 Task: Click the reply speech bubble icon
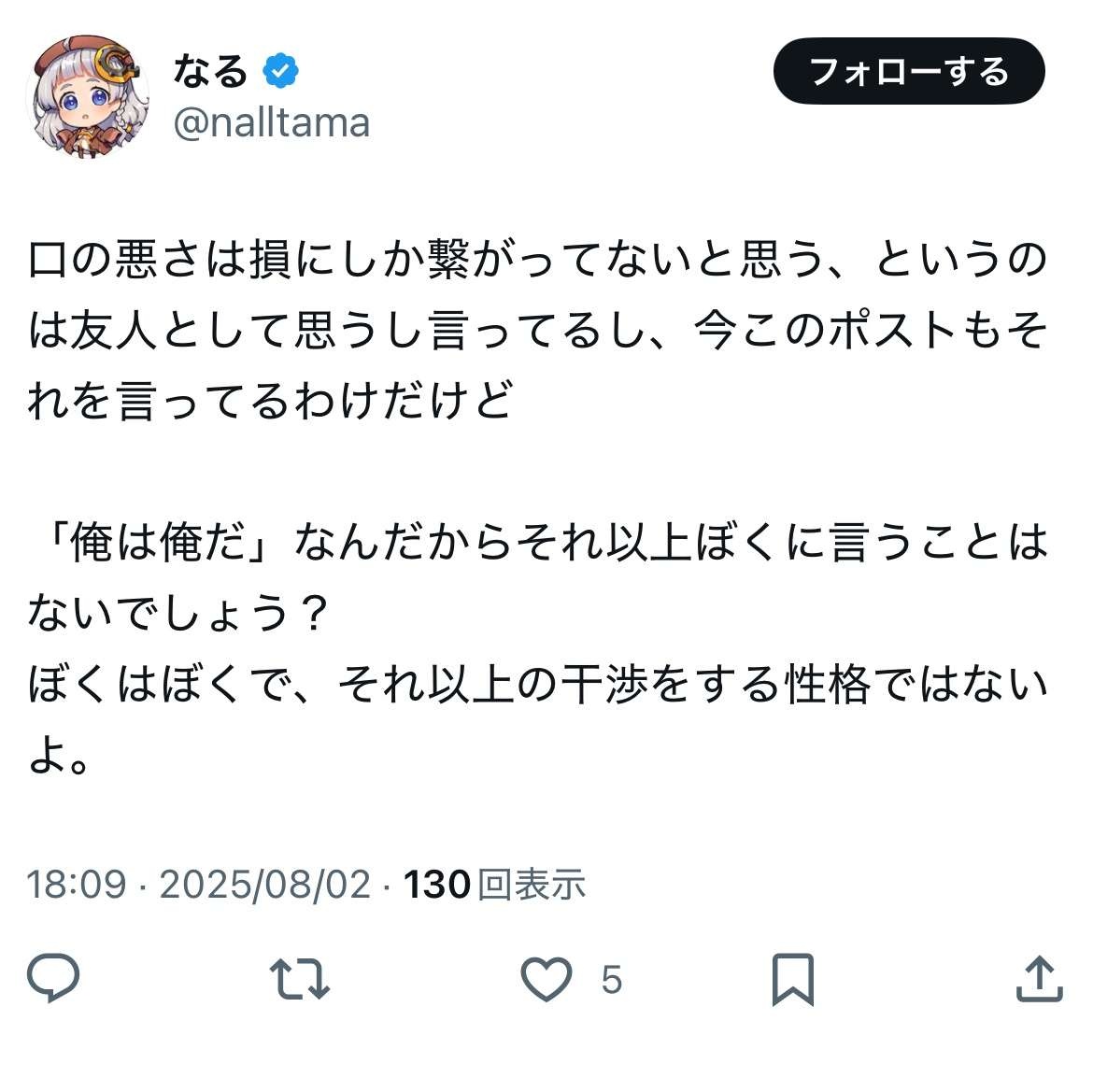coord(53,978)
